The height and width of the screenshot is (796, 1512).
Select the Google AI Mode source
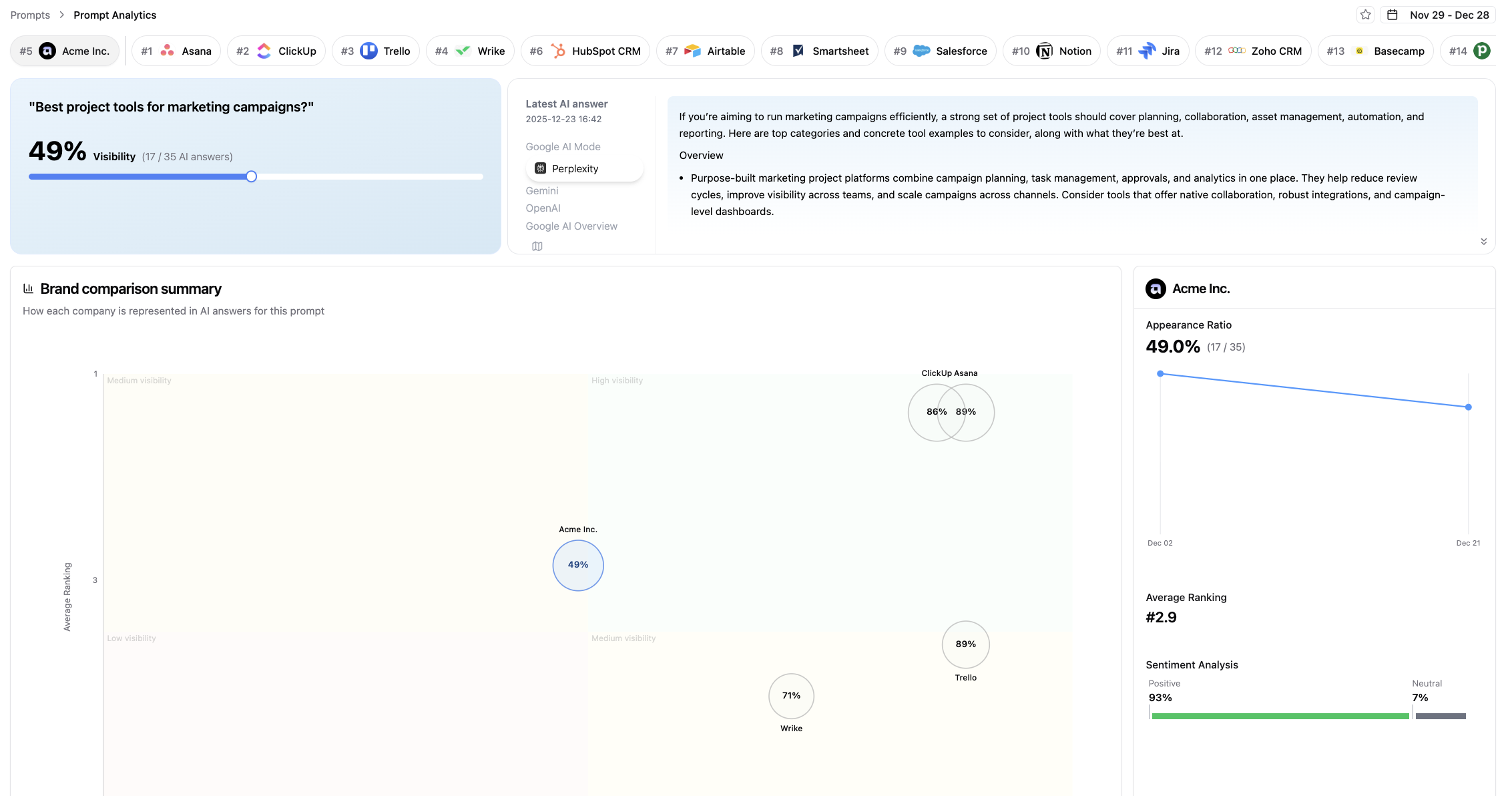[x=563, y=147]
